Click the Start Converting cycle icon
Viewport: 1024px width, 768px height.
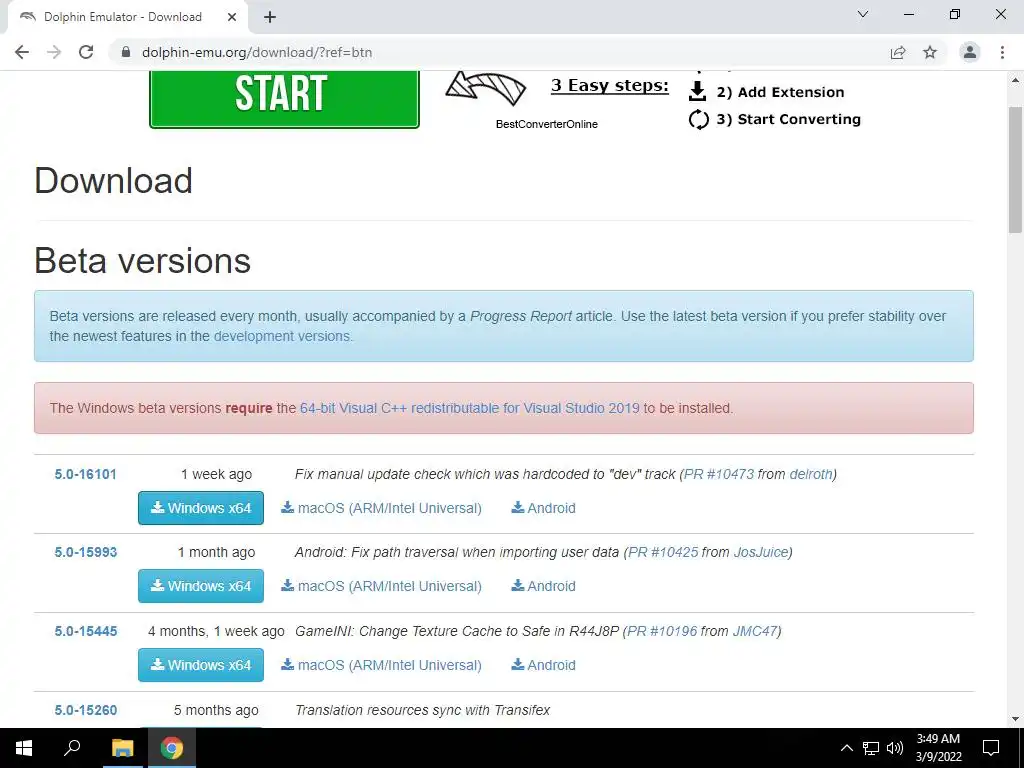[x=698, y=120]
